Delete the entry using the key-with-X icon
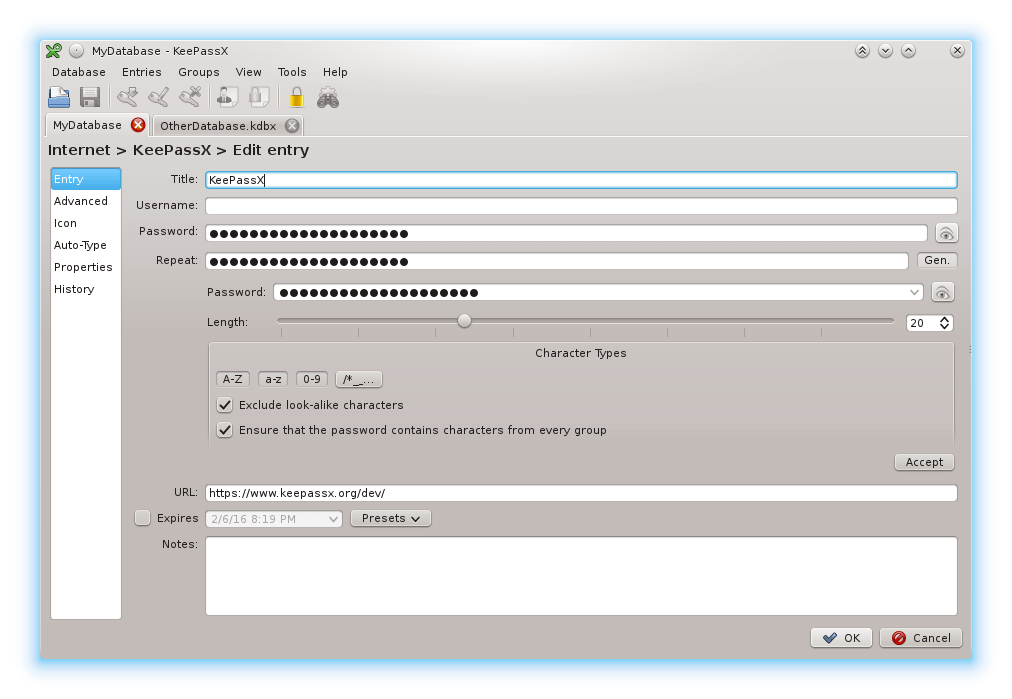This screenshot has width=1012, height=699. pos(189,96)
